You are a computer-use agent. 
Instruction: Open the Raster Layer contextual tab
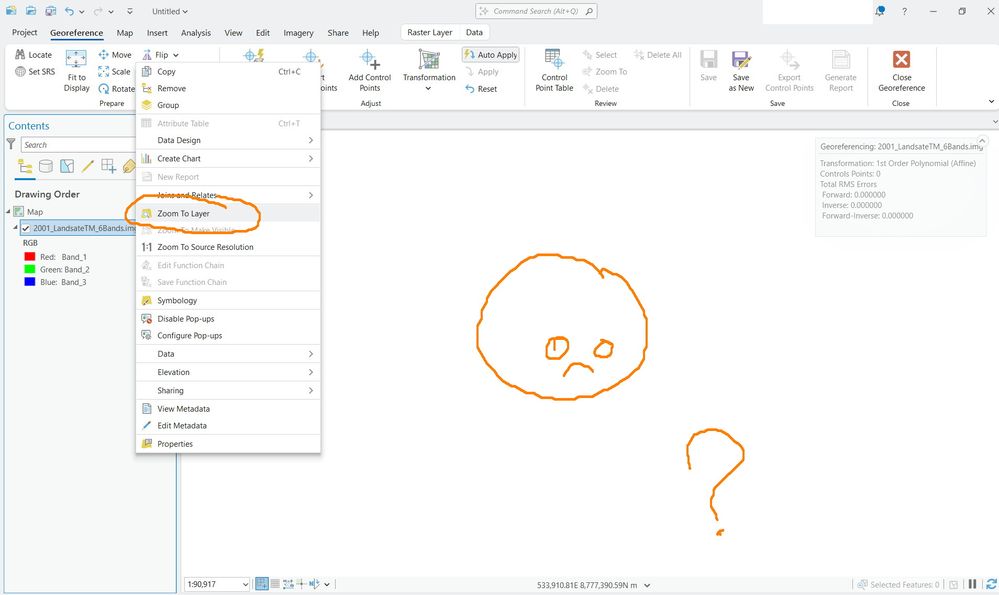click(429, 32)
